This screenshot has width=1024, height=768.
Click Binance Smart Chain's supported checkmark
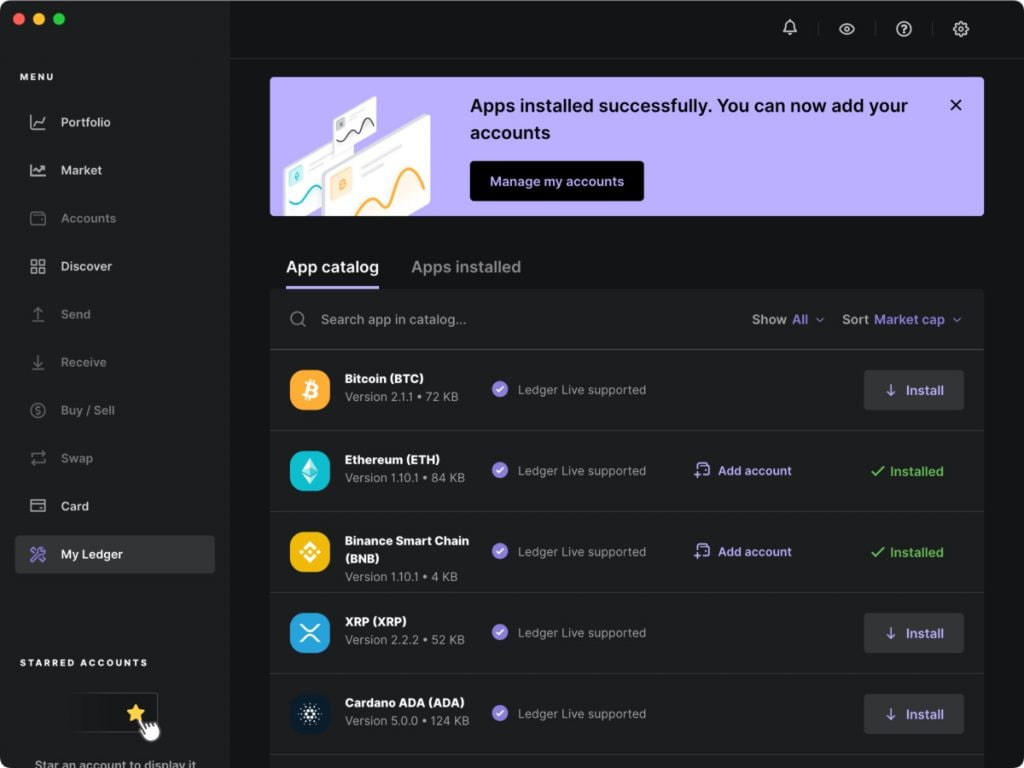point(500,552)
